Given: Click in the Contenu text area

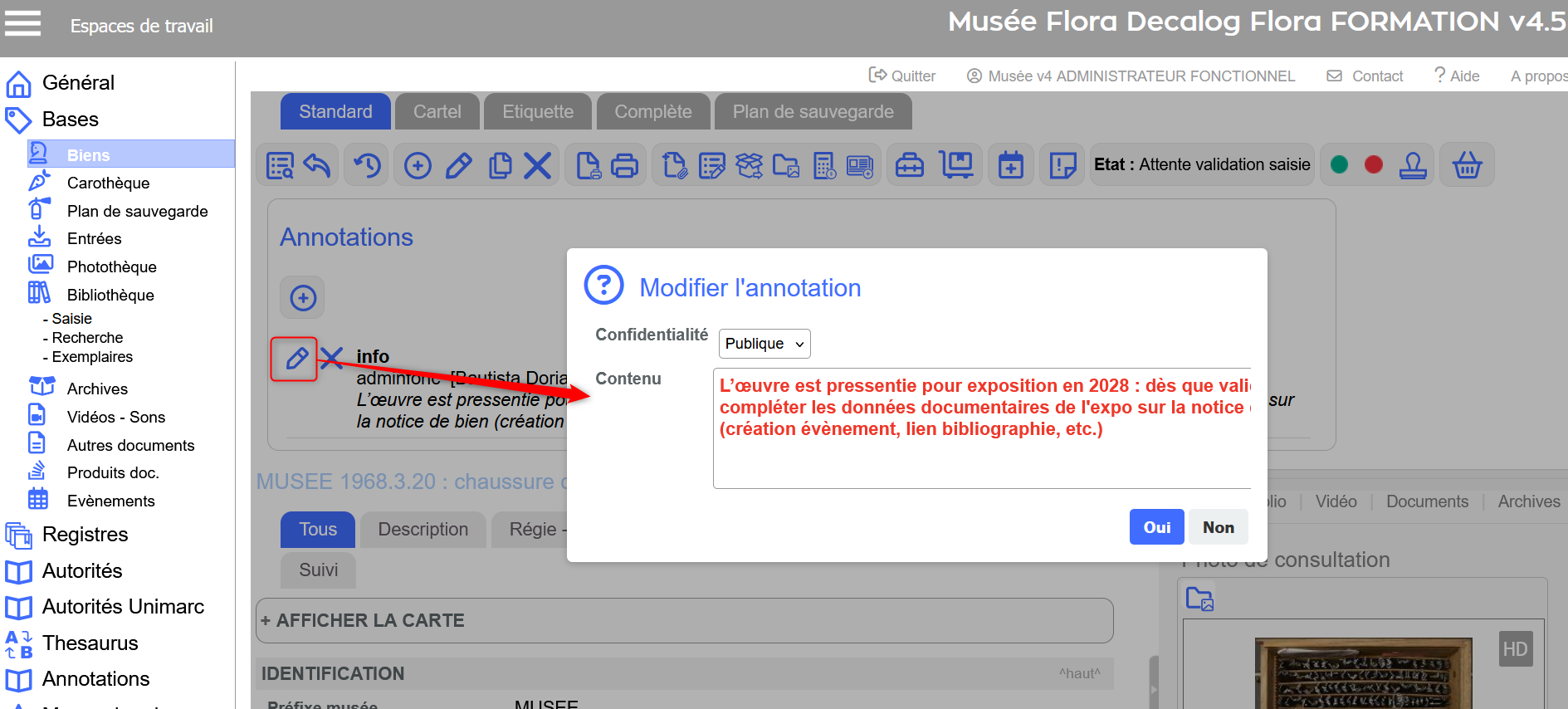Looking at the screenshot, I should pos(981,457).
